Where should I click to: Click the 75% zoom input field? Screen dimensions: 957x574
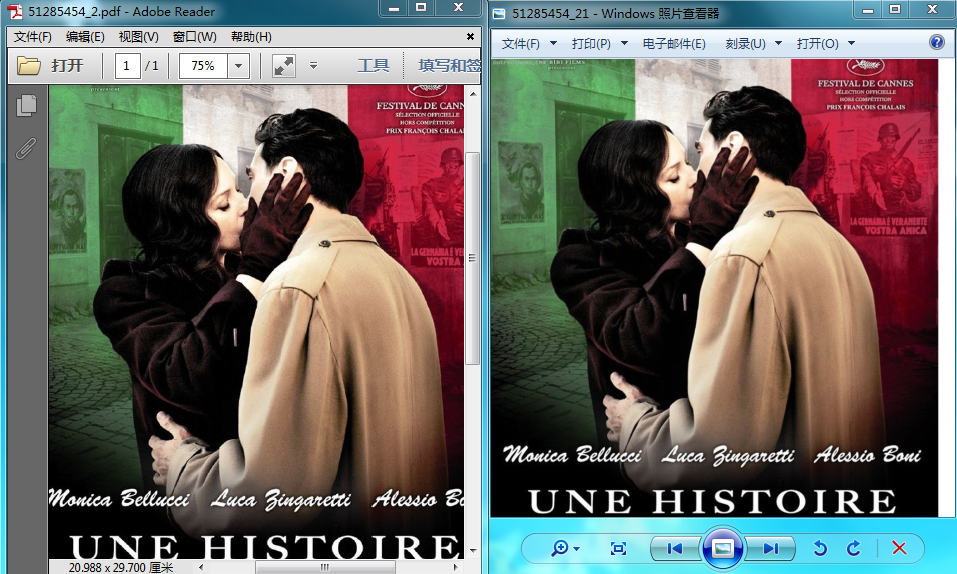tap(203, 66)
